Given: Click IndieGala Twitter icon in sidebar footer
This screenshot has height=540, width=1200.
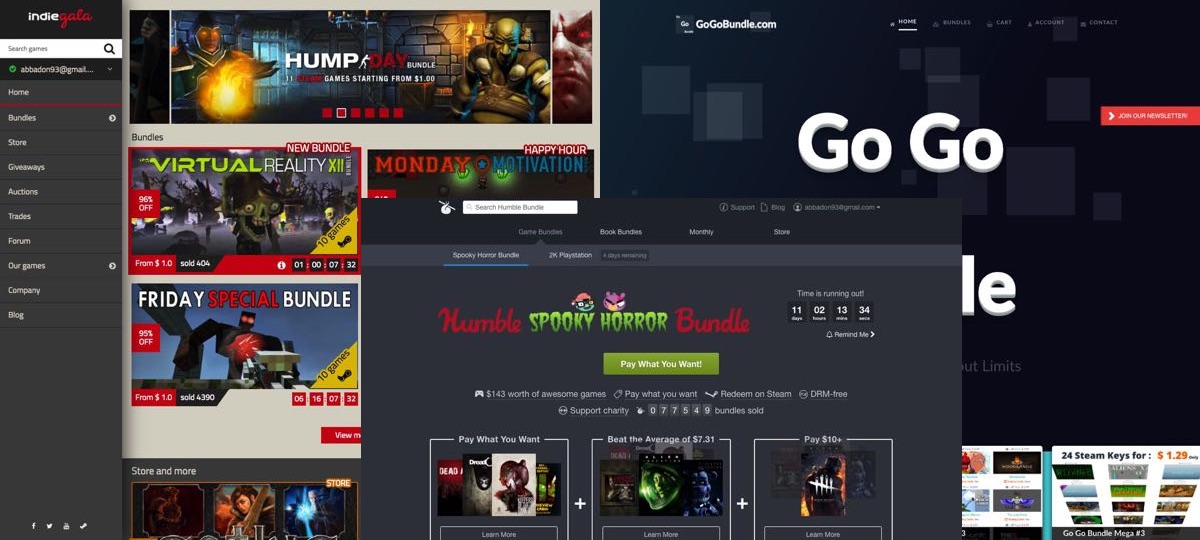Looking at the screenshot, I should 50,526.
